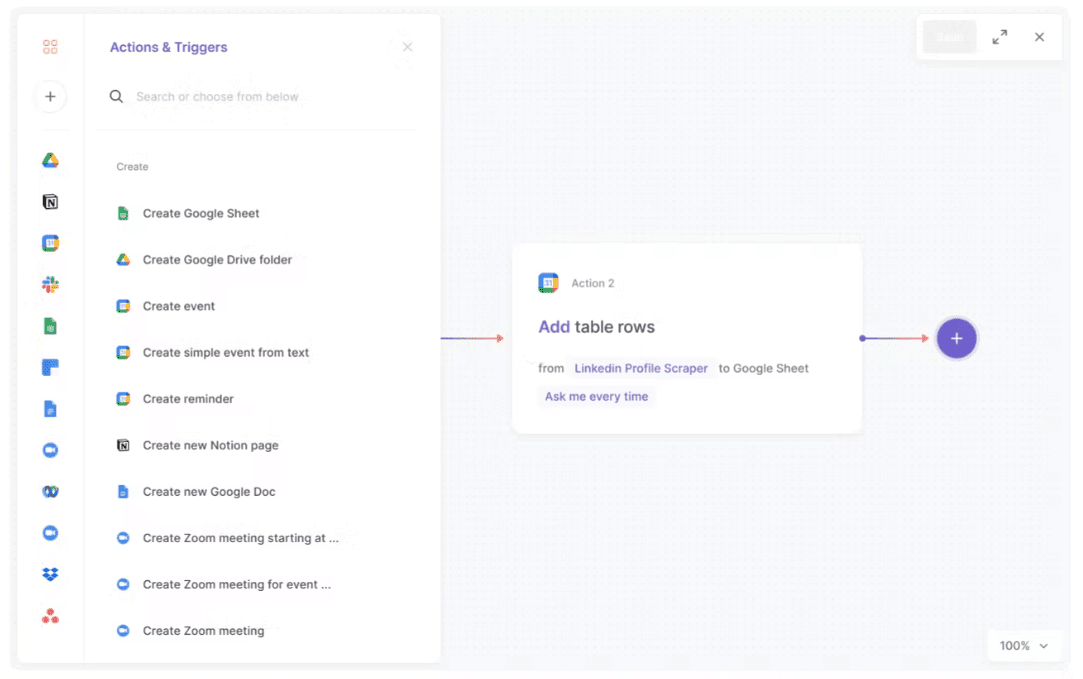1083x679 pixels.
Task: Close the Actions & Triggers panel
Action: pos(407,47)
